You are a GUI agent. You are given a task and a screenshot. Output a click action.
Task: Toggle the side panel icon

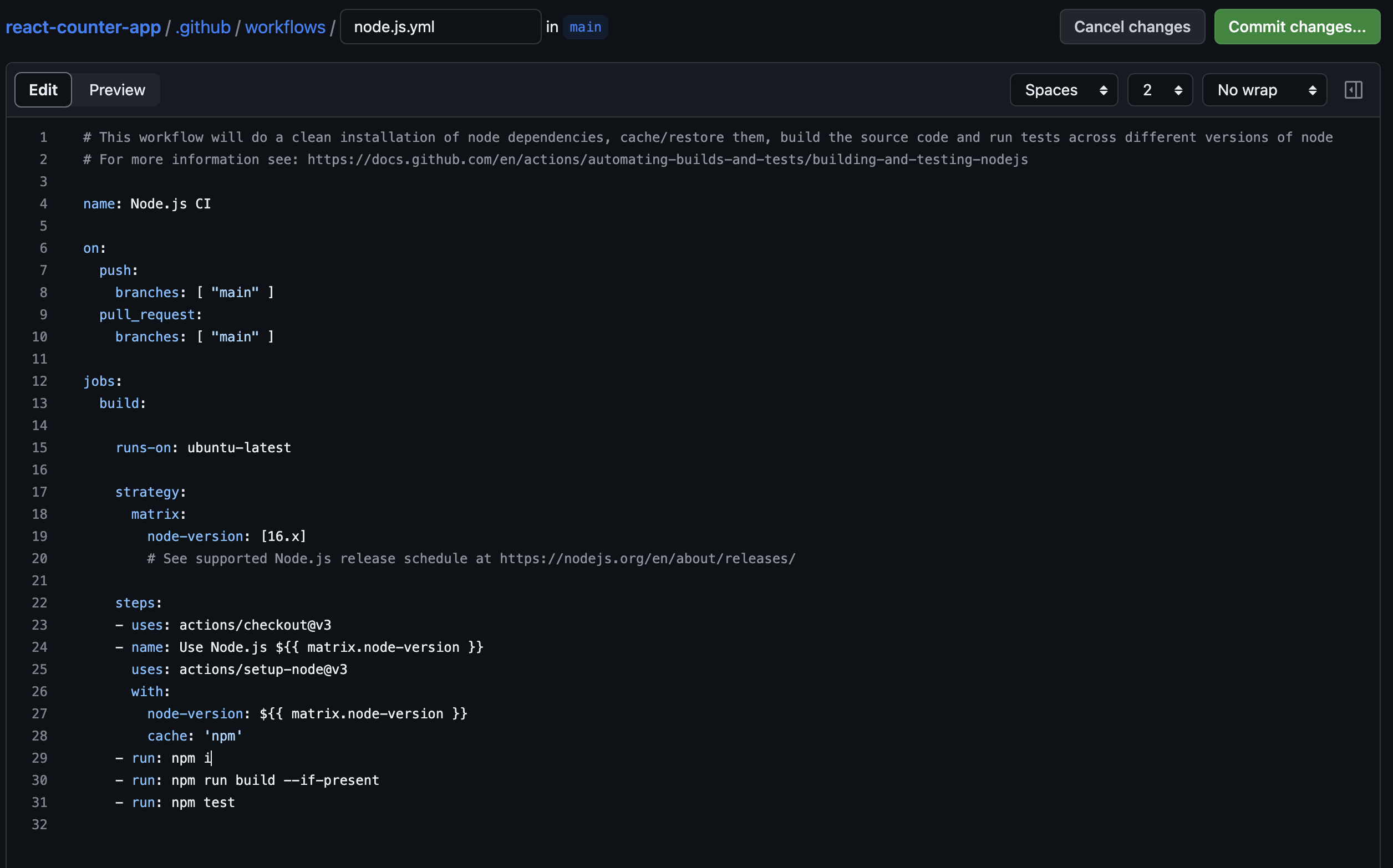[x=1353, y=90]
